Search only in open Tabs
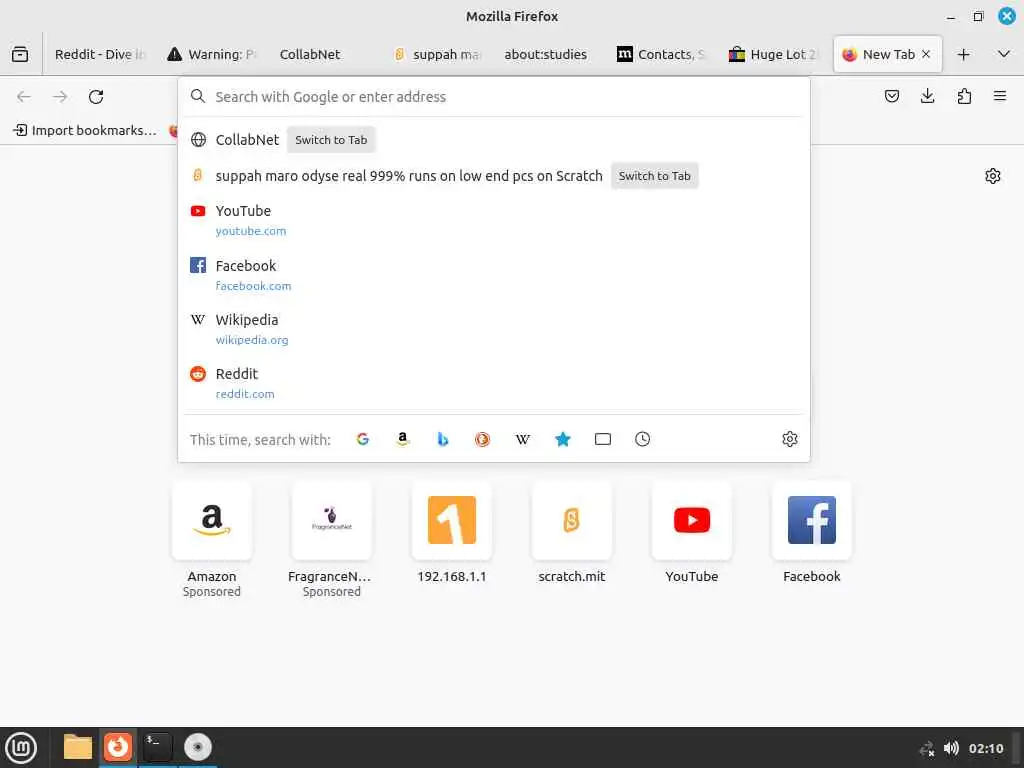Image resolution: width=1024 pixels, height=768 pixels. tap(603, 440)
